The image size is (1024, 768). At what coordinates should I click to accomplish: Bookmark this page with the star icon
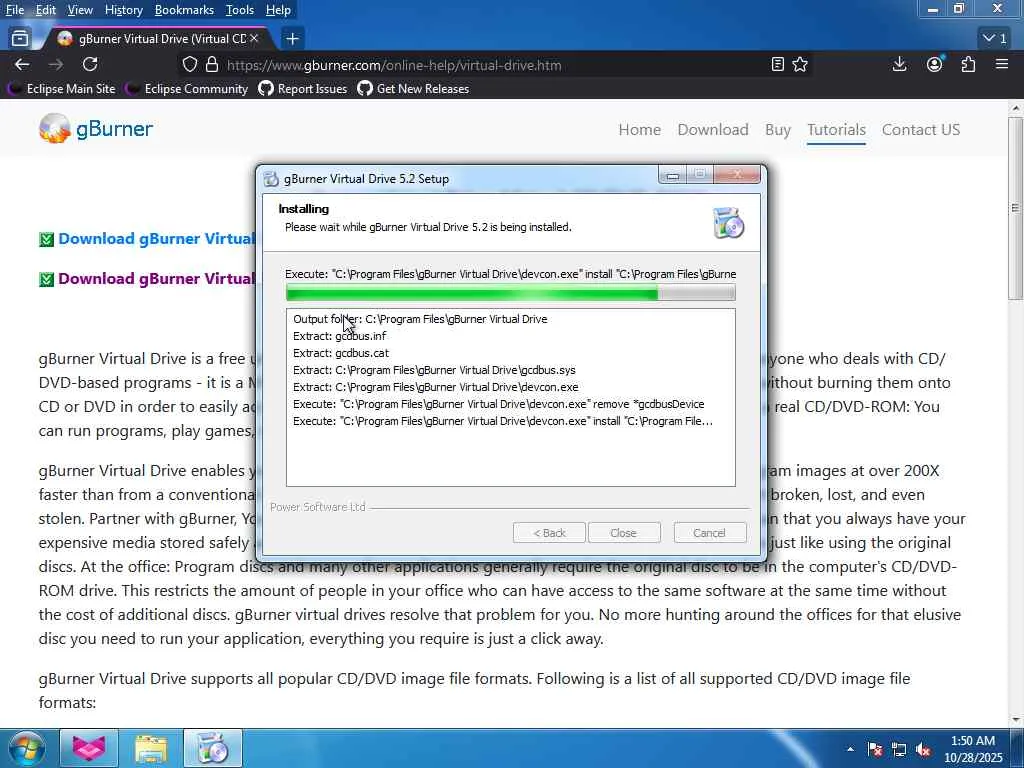click(800, 65)
